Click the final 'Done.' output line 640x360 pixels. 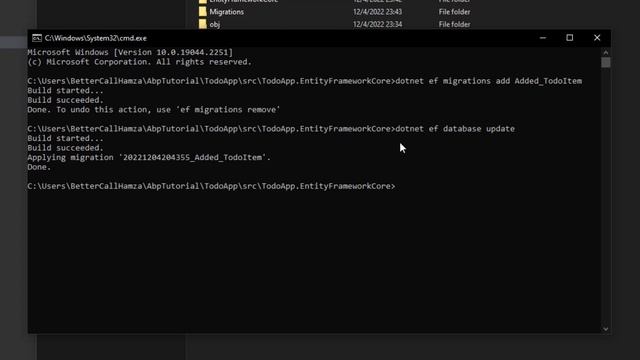[x=39, y=167]
